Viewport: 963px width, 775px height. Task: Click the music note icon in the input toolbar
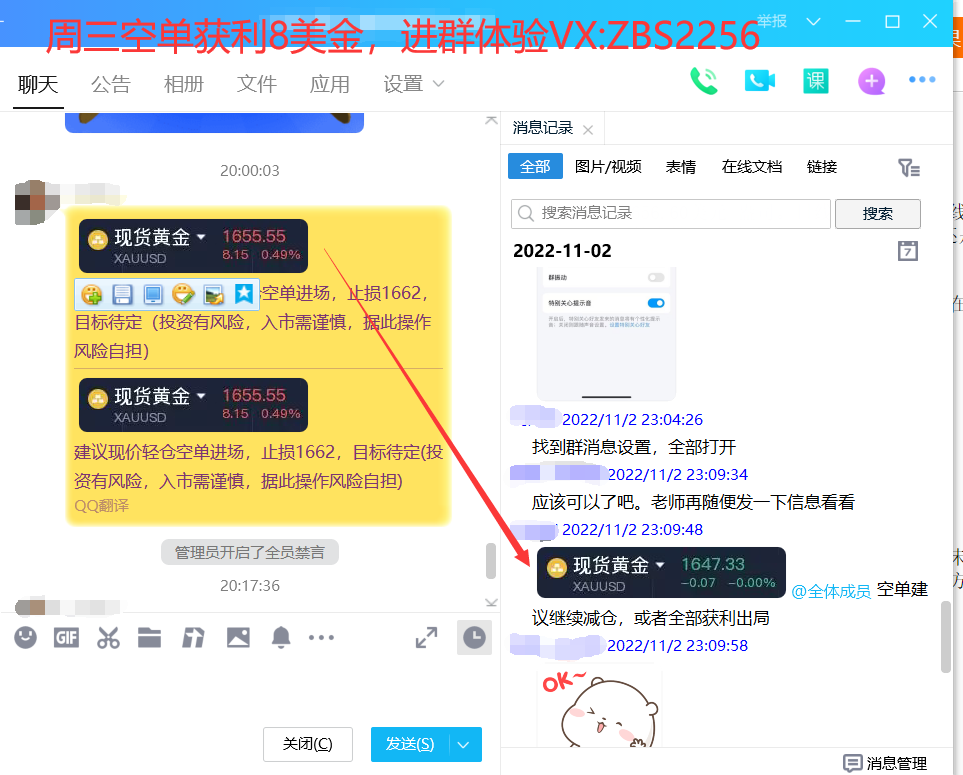click(193, 638)
